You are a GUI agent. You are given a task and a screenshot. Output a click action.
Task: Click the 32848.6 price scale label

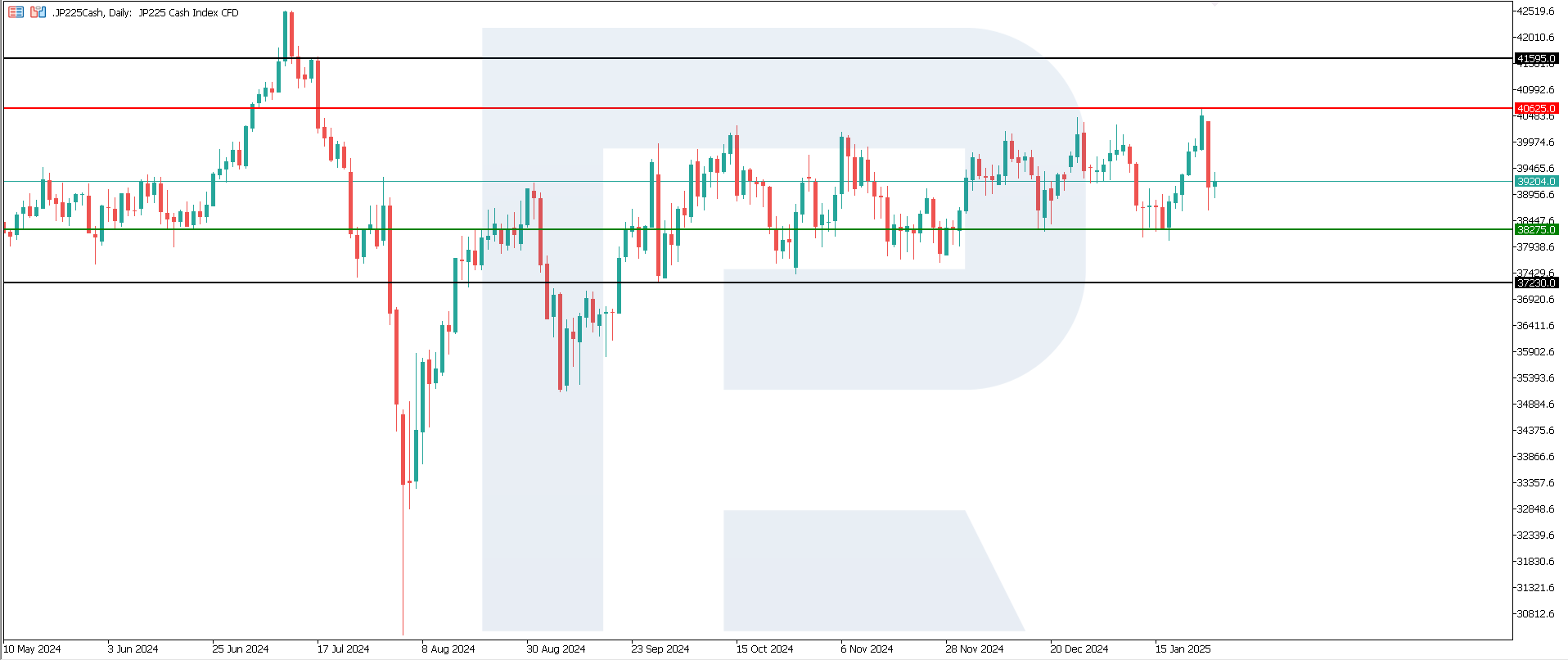pos(1535,509)
